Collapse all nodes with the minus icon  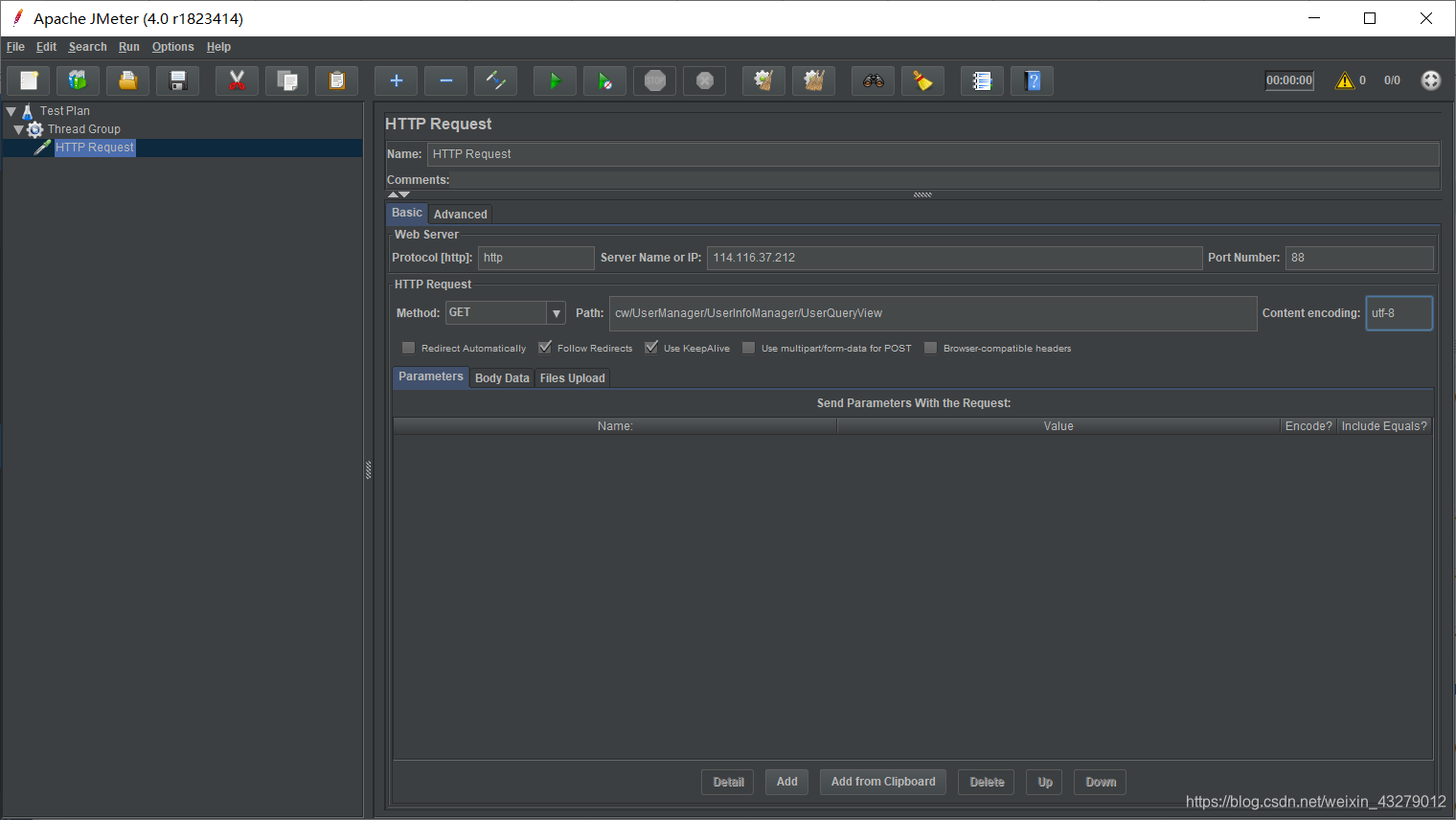click(x=446, y=80)
